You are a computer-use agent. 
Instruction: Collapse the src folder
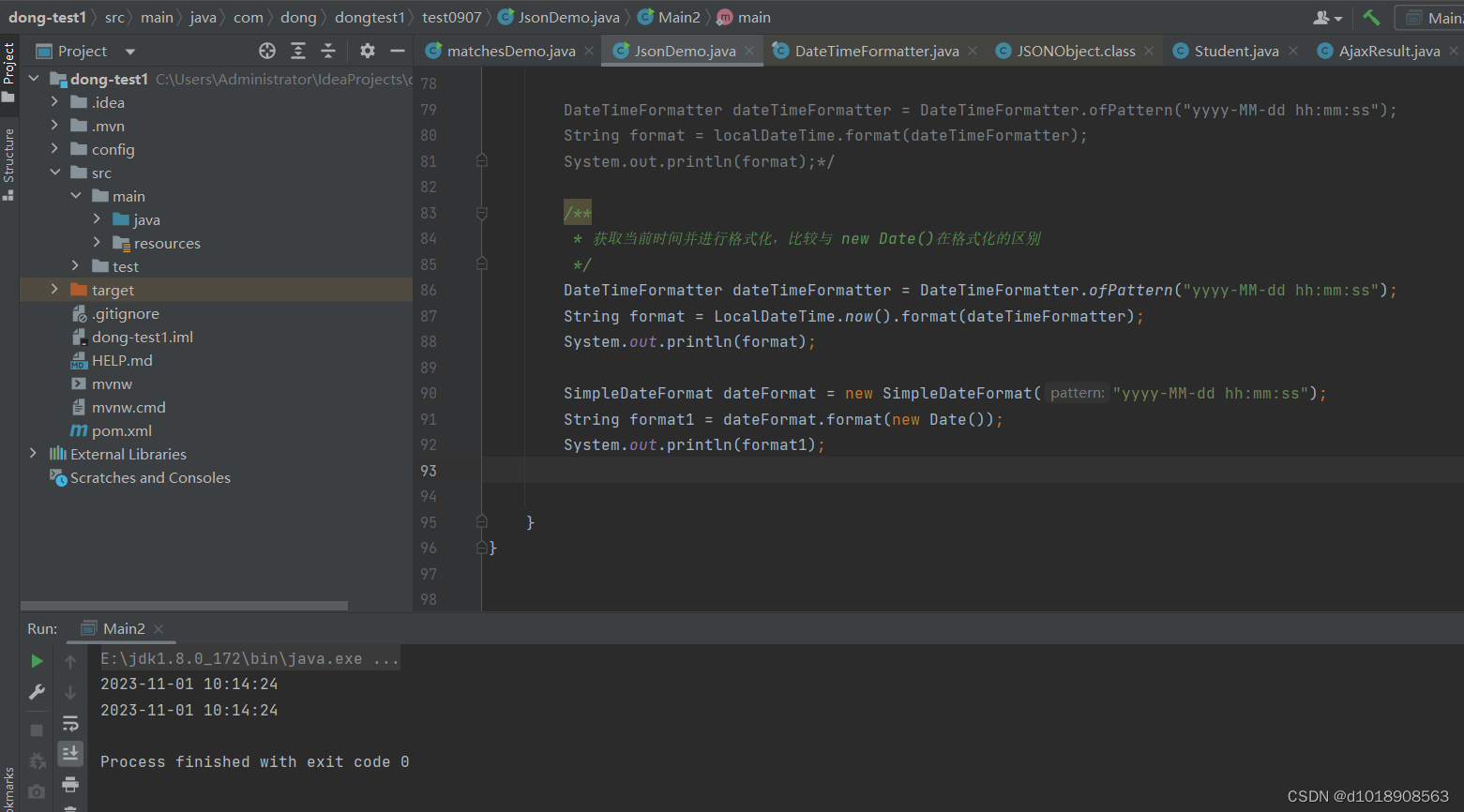point(54,173)
